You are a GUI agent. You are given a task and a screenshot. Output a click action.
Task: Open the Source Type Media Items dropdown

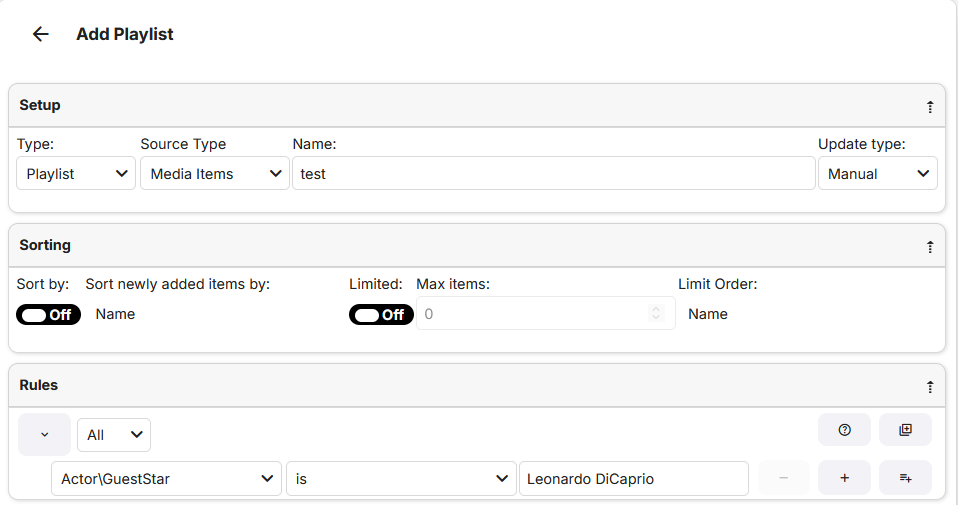coord(215,174)
